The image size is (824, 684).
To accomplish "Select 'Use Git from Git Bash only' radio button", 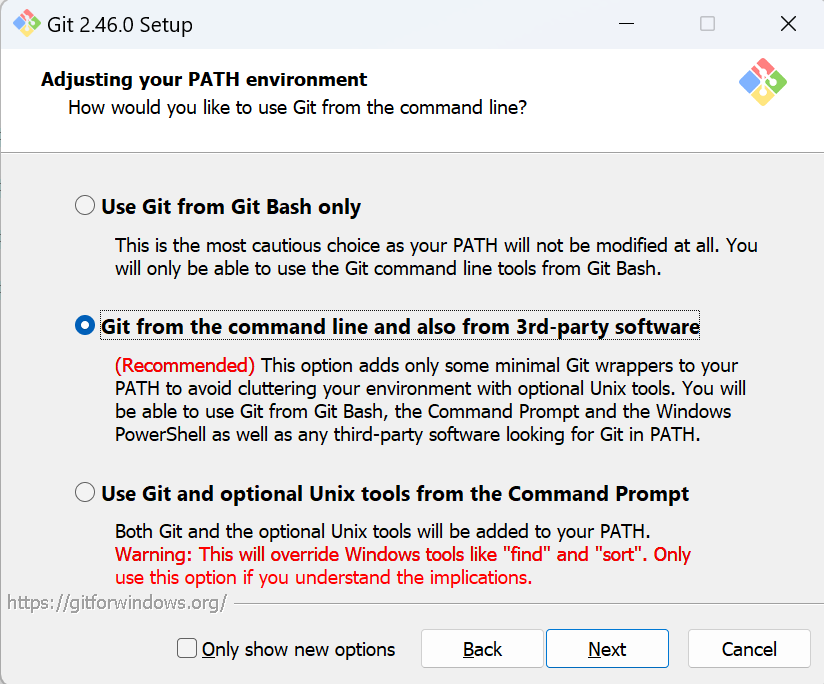I will pyautogui.click(x=85, y=205).
